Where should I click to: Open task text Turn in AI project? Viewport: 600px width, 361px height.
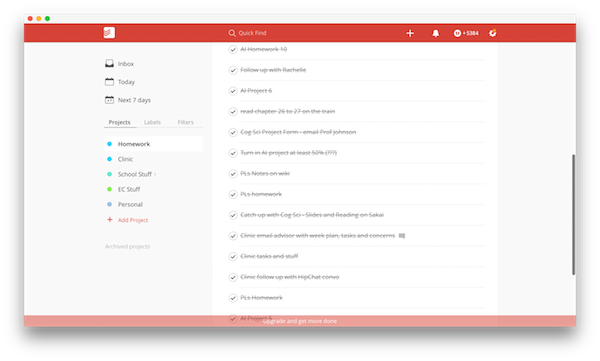tap(289, 153)
